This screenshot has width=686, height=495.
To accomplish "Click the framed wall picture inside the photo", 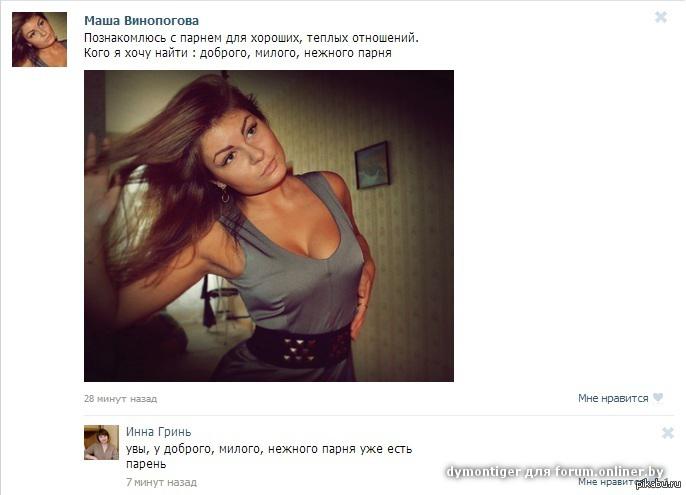I will [372, 165].
